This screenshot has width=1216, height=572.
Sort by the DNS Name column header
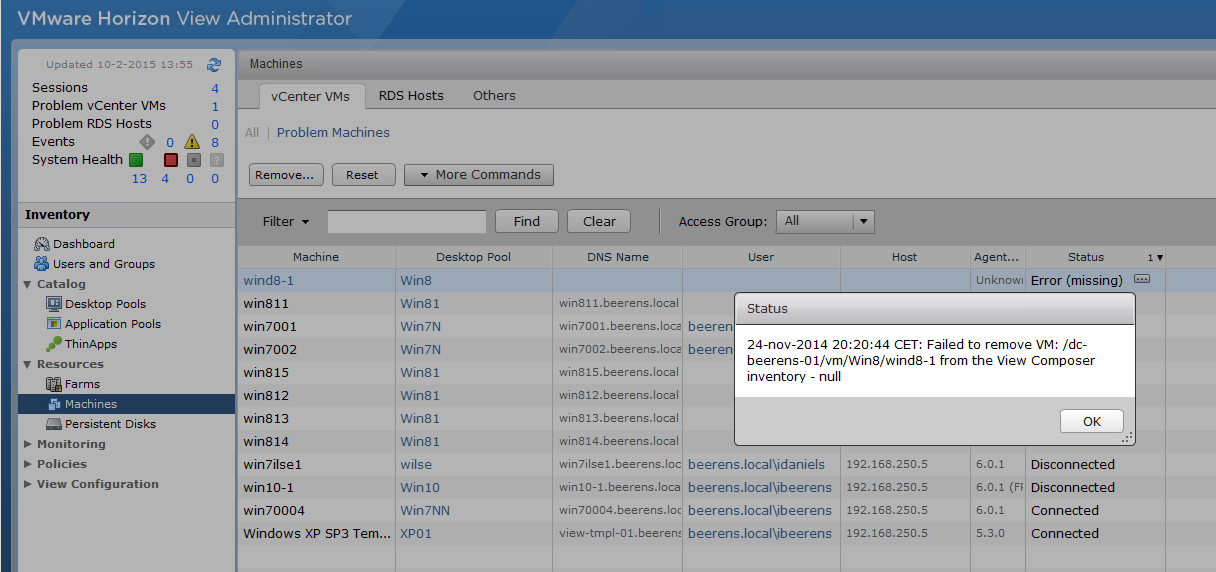pyautogui.click(x=618, y=257)
